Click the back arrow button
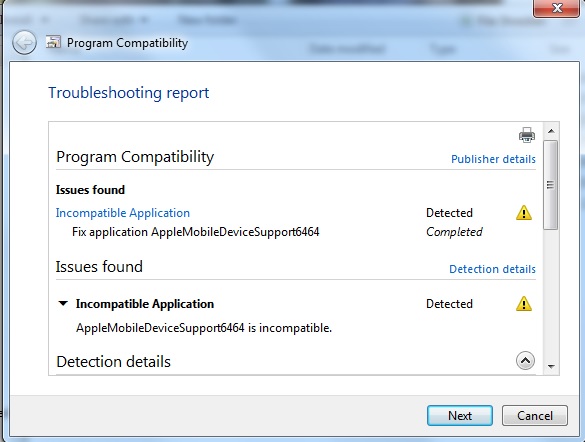 click(24, 43)
